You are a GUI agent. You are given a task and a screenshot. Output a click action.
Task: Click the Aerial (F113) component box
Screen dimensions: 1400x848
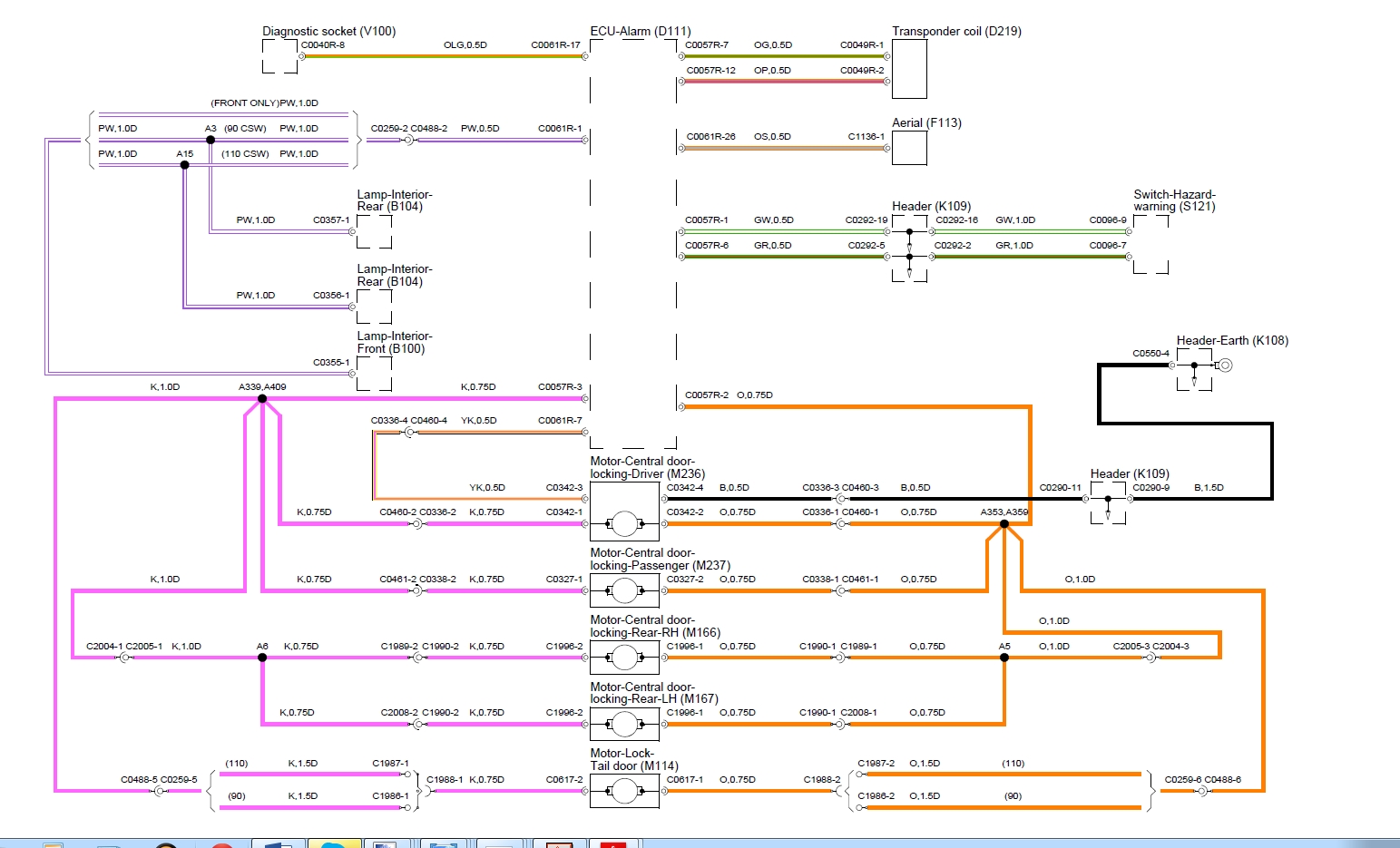pyautogui.click(x=909, y=148)
